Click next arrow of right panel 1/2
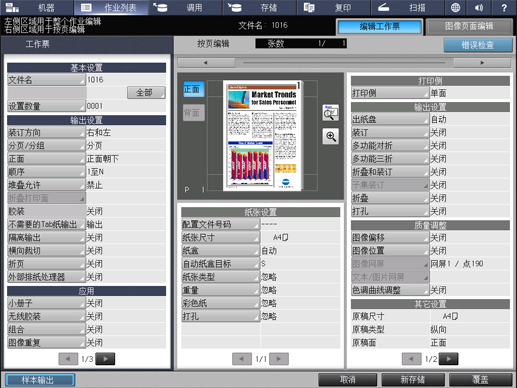Viewport: 517px width, 388px height. click(x=449, y=359)
